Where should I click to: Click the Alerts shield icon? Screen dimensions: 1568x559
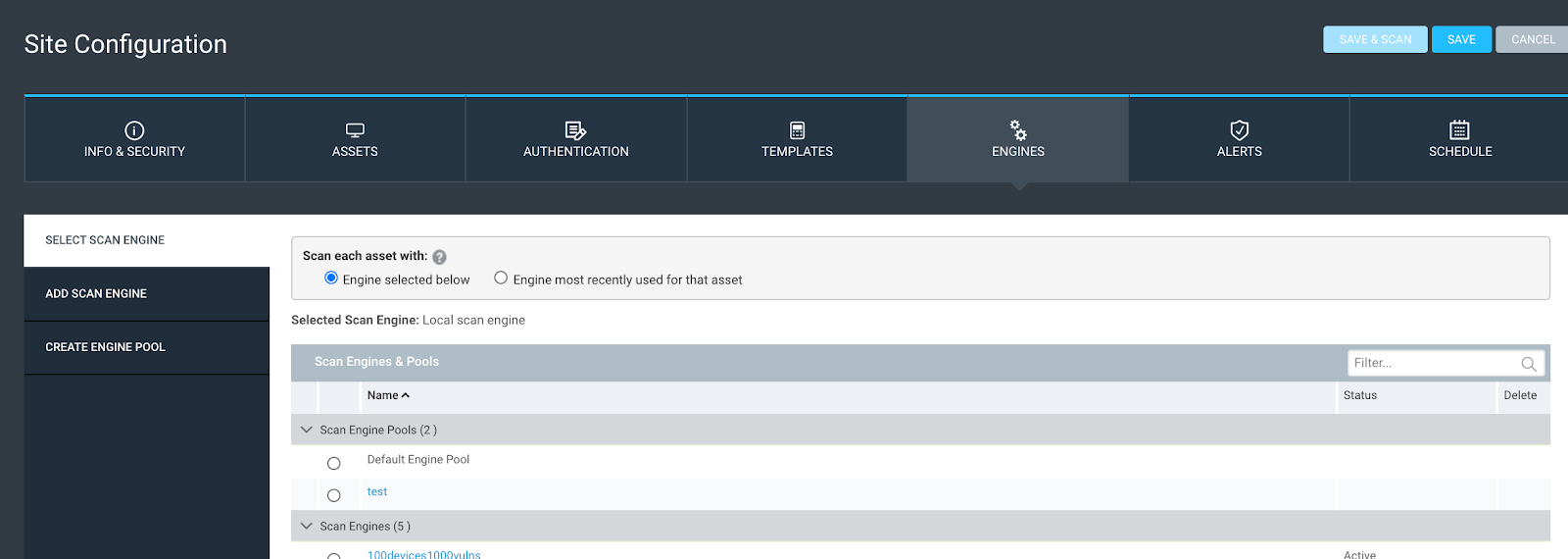point(1239,130)
